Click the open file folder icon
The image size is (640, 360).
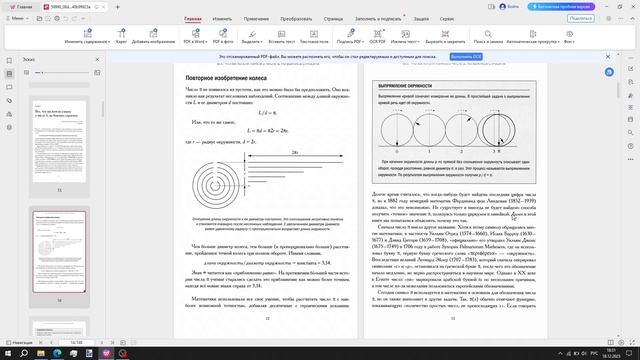[39, 18]
